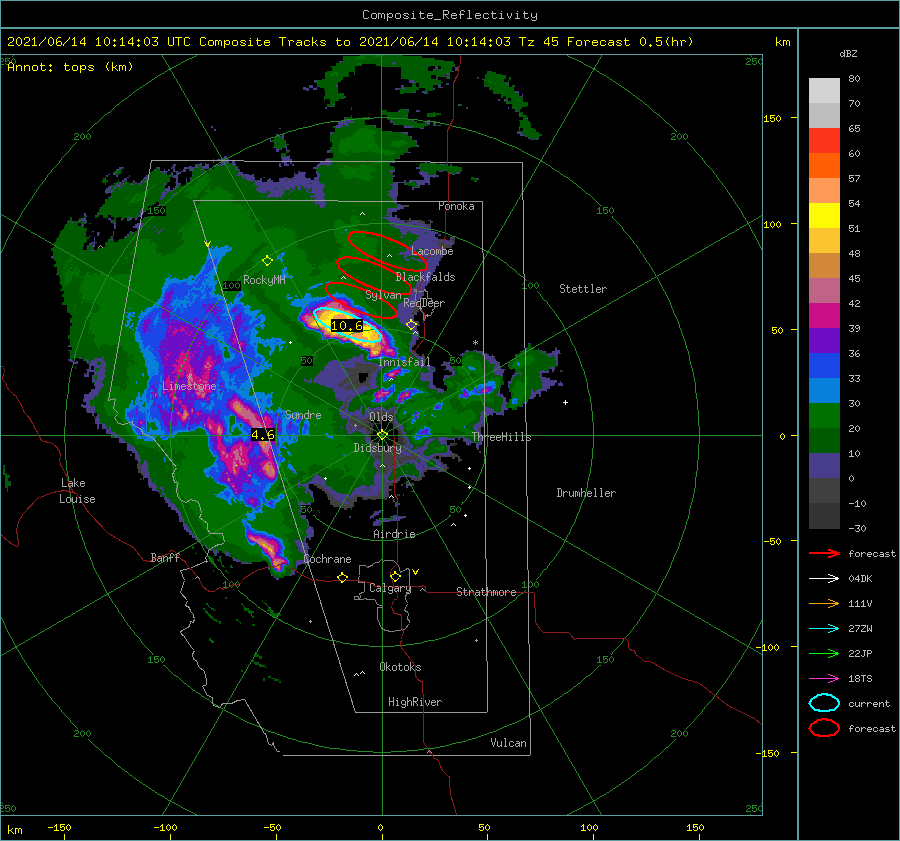Select the white 04DK arrow legend icon

[824, 578]
